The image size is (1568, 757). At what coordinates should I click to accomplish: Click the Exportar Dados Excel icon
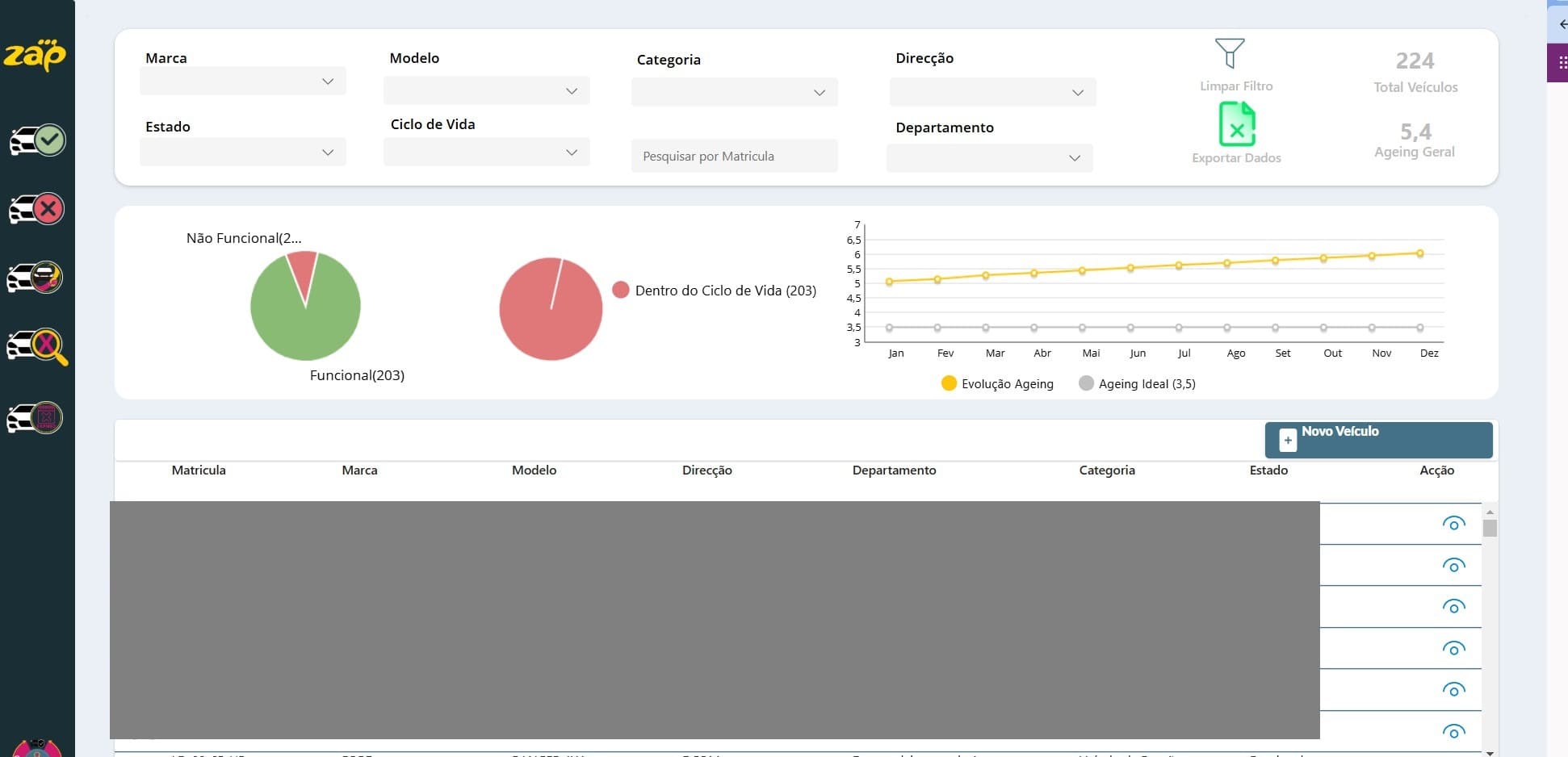[x=1236, y=123]
